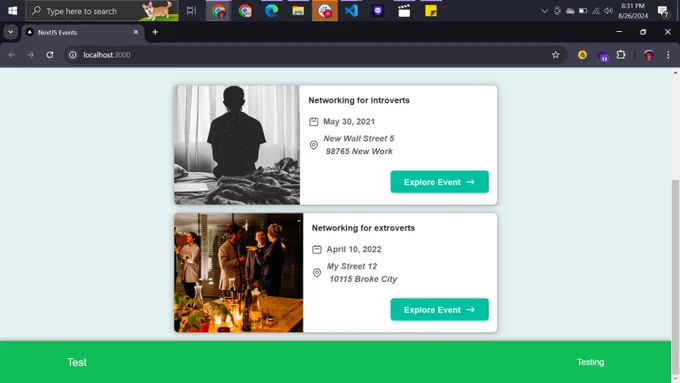Go back in browser history

[x=12, y=55]
